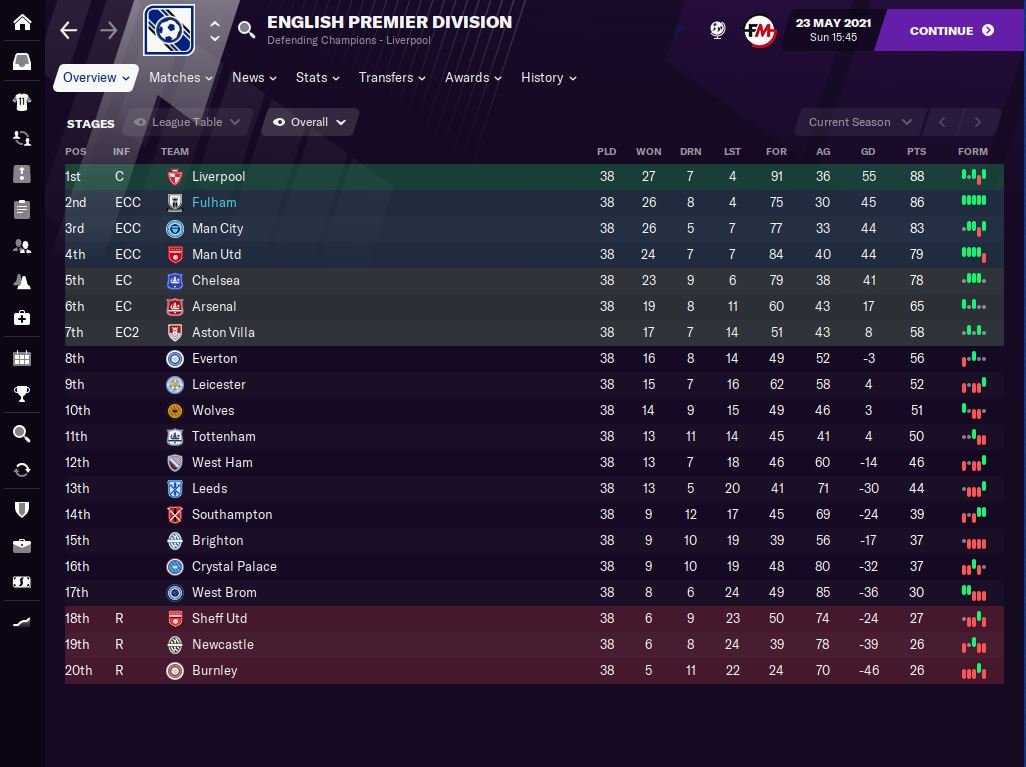Open the Inbox tray icon
This screenshot has height=767, width=1026.
click(x=22, y=62)
